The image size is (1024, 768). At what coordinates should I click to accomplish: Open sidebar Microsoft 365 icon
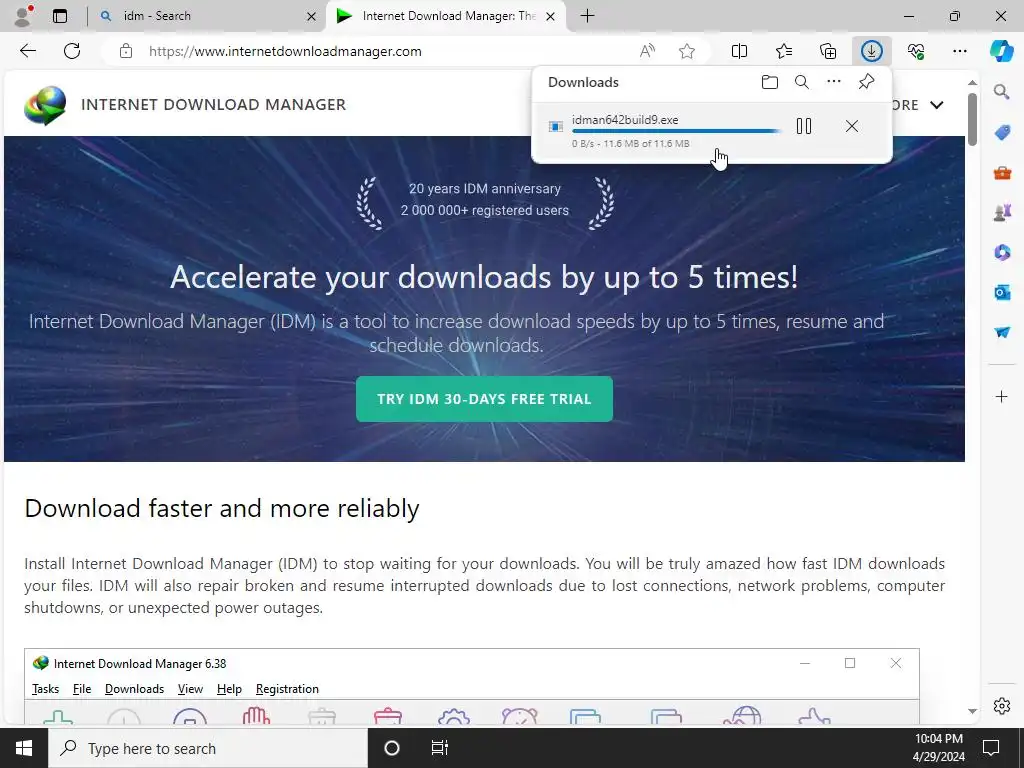coord(1002,252)
